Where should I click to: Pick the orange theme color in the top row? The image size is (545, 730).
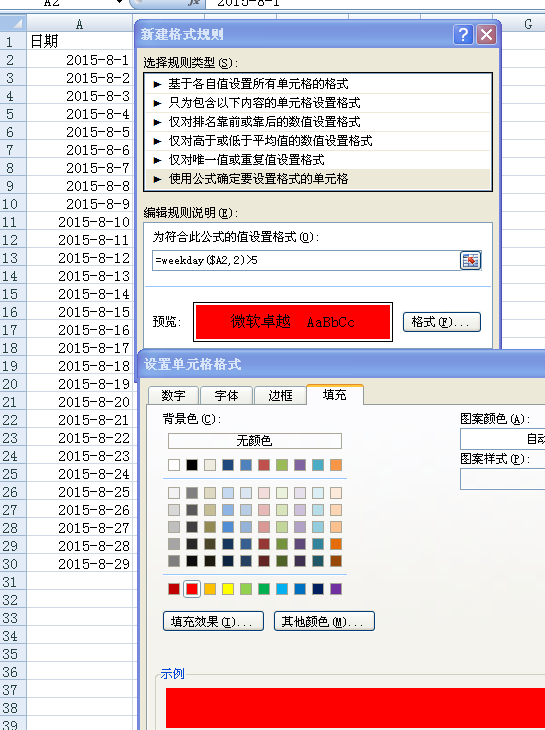click(336, 465)
